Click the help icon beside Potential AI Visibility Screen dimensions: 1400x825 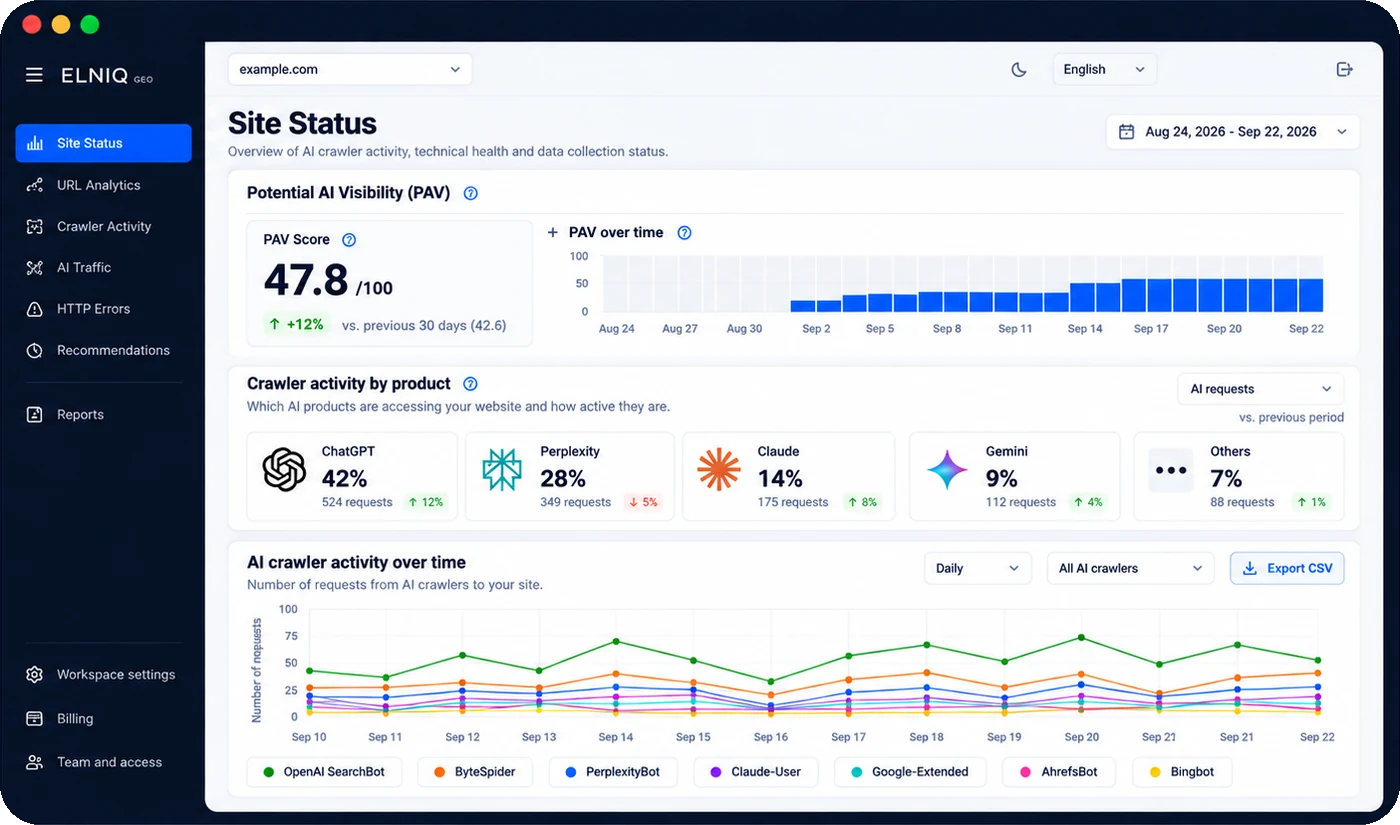click(471, 193)
